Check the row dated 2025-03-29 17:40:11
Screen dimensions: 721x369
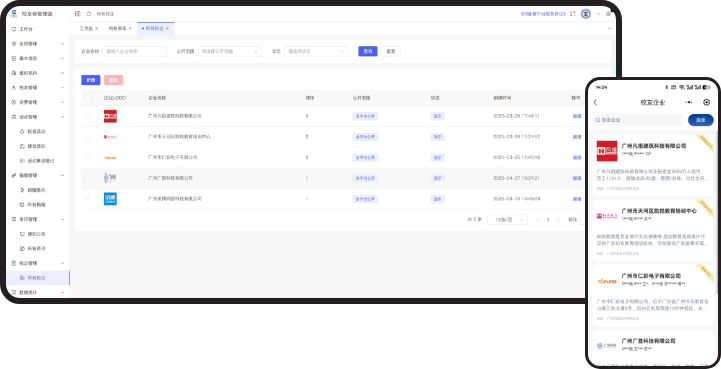tap(88, 116)
